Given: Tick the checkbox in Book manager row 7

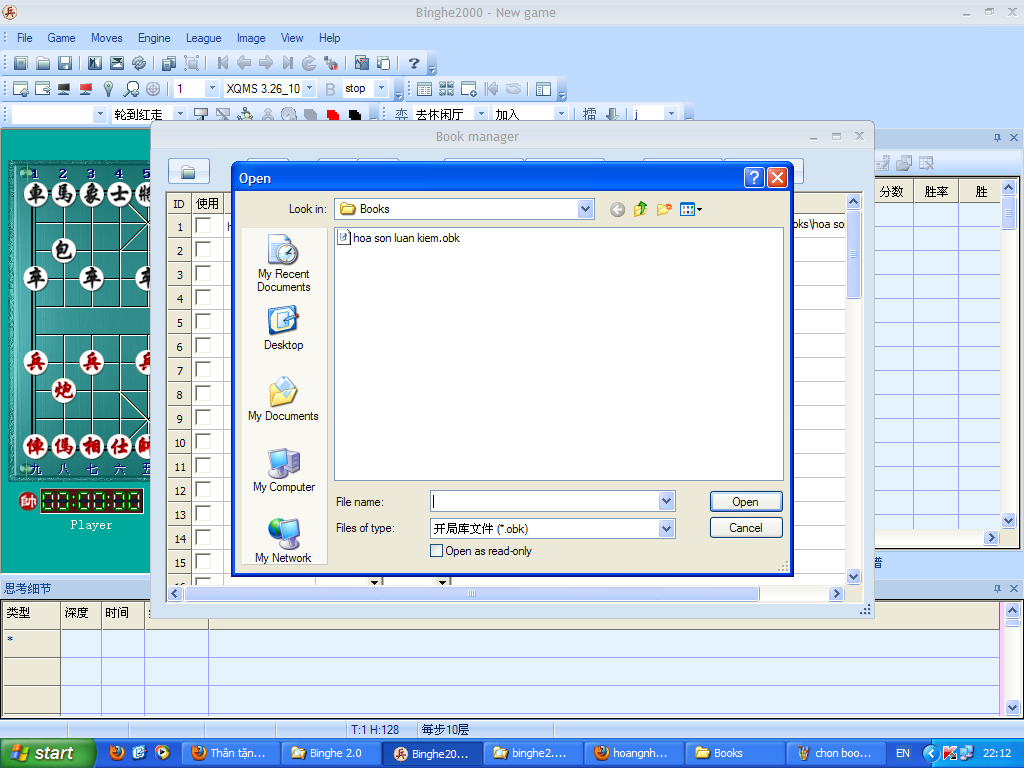Looking at the screenshot, I should tap(204, 369).
